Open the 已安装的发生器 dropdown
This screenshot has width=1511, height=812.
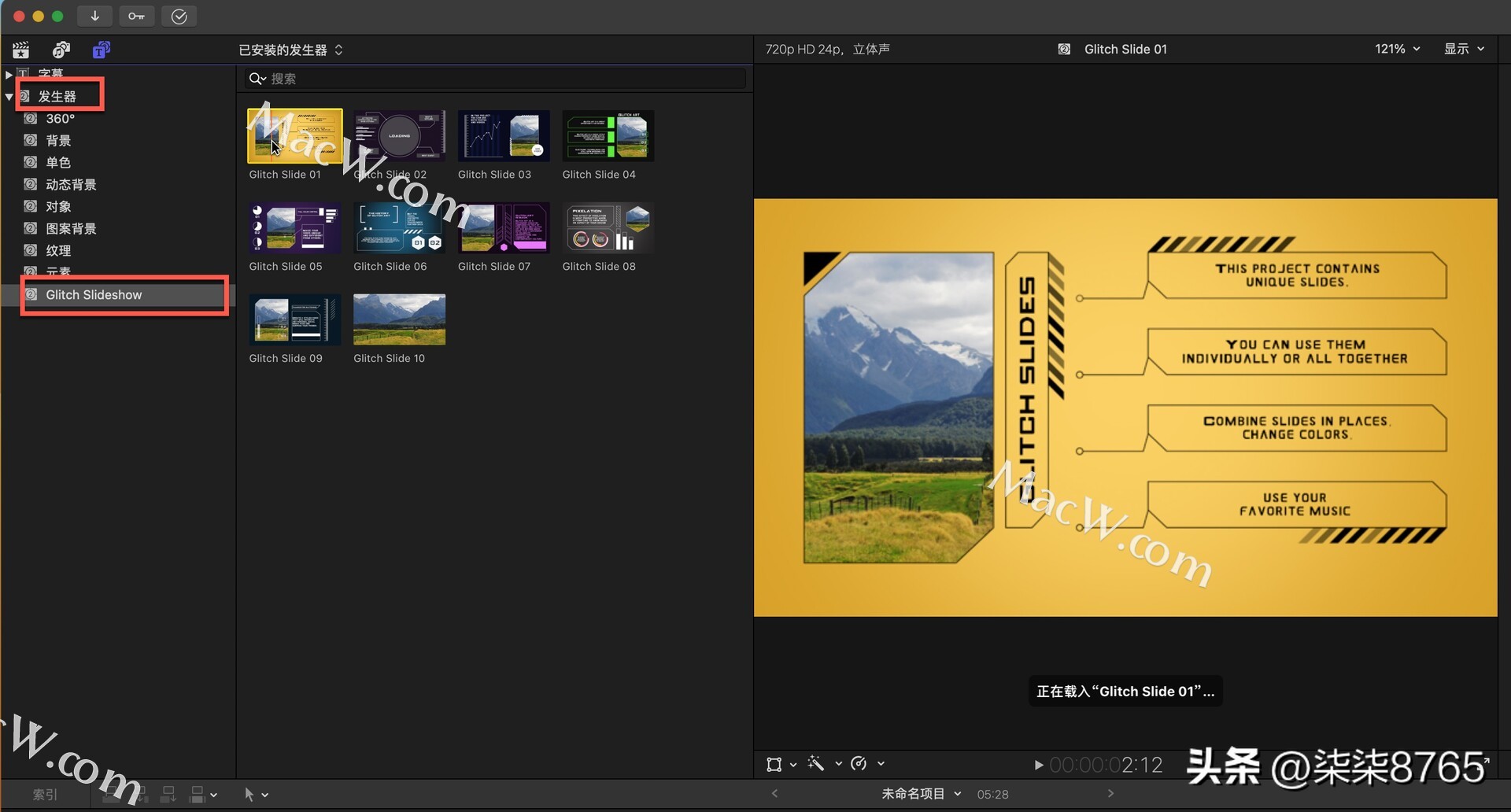[290, 50]
